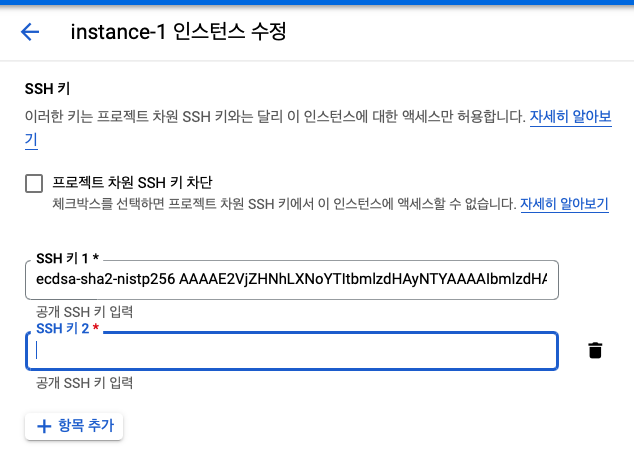
Task: Click the 'SSH 키 1 *' field label
Action: 68,258
